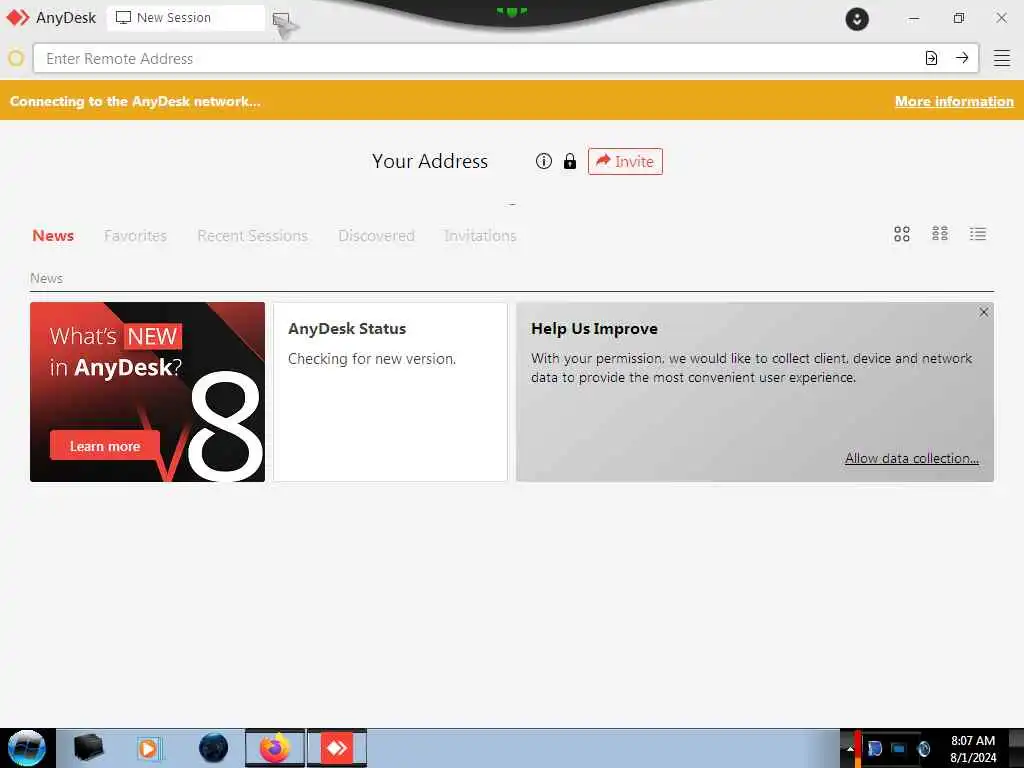Open the black box taskbar icon
Image resolution: width=1024 pixels, height=768 pixels.
(89, 748)
